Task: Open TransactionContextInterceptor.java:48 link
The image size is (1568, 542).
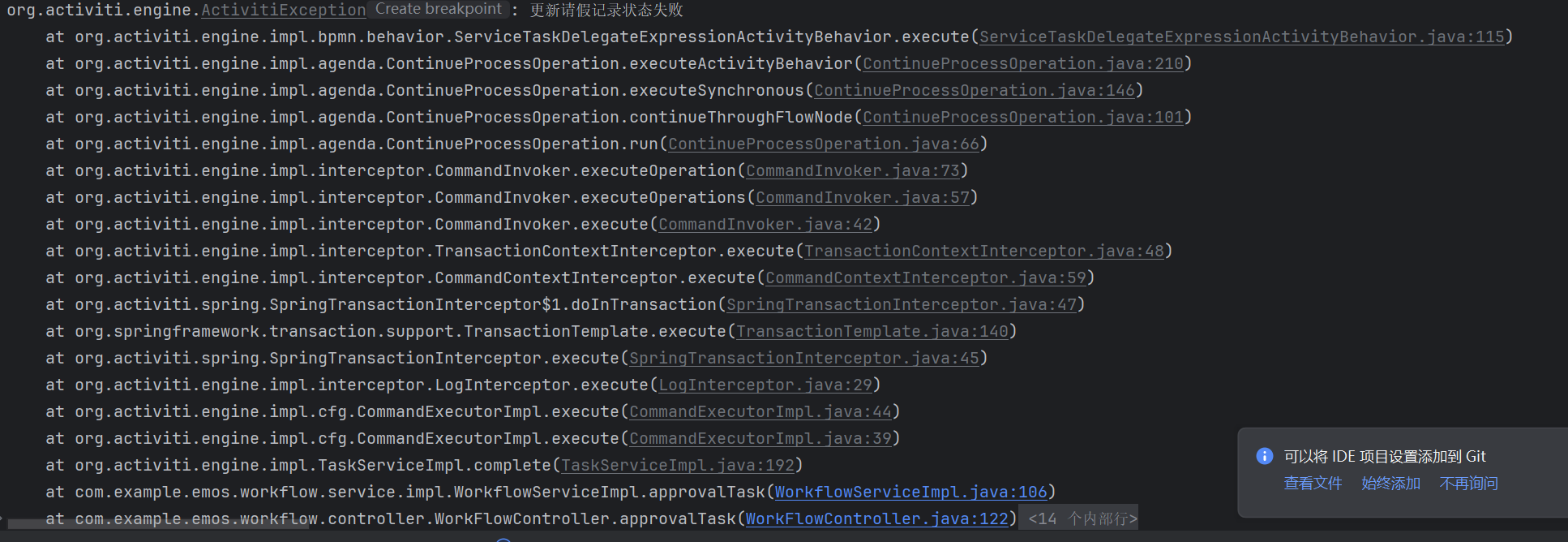Action: (983, 252)
